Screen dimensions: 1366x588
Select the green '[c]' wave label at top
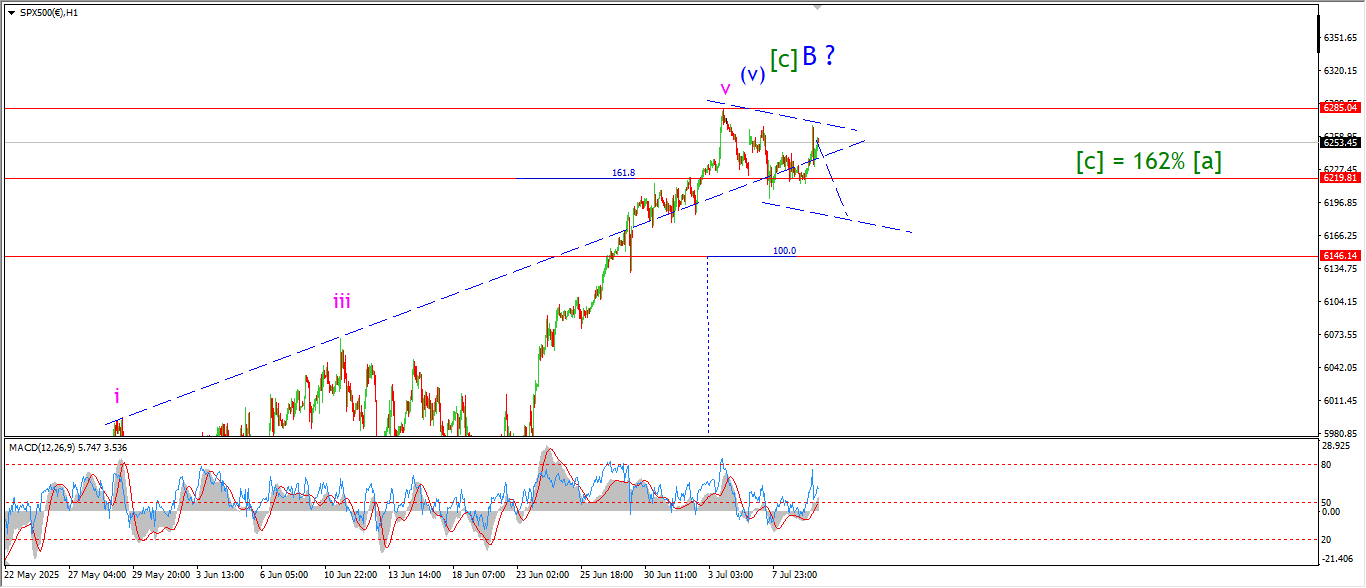(784, 60)
